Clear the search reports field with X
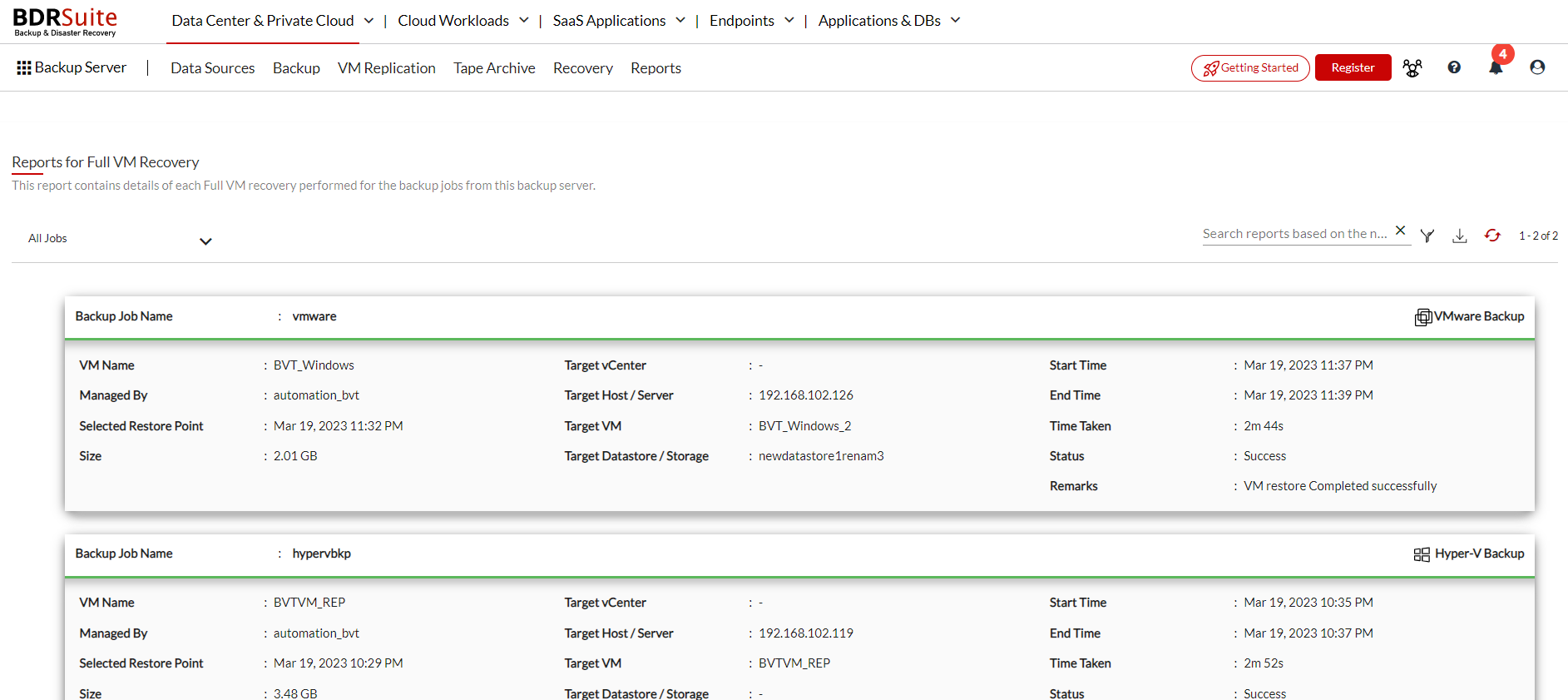The width and height of the screenshot is (1568, 700). pyautogui.click(x=1401, y=231)
